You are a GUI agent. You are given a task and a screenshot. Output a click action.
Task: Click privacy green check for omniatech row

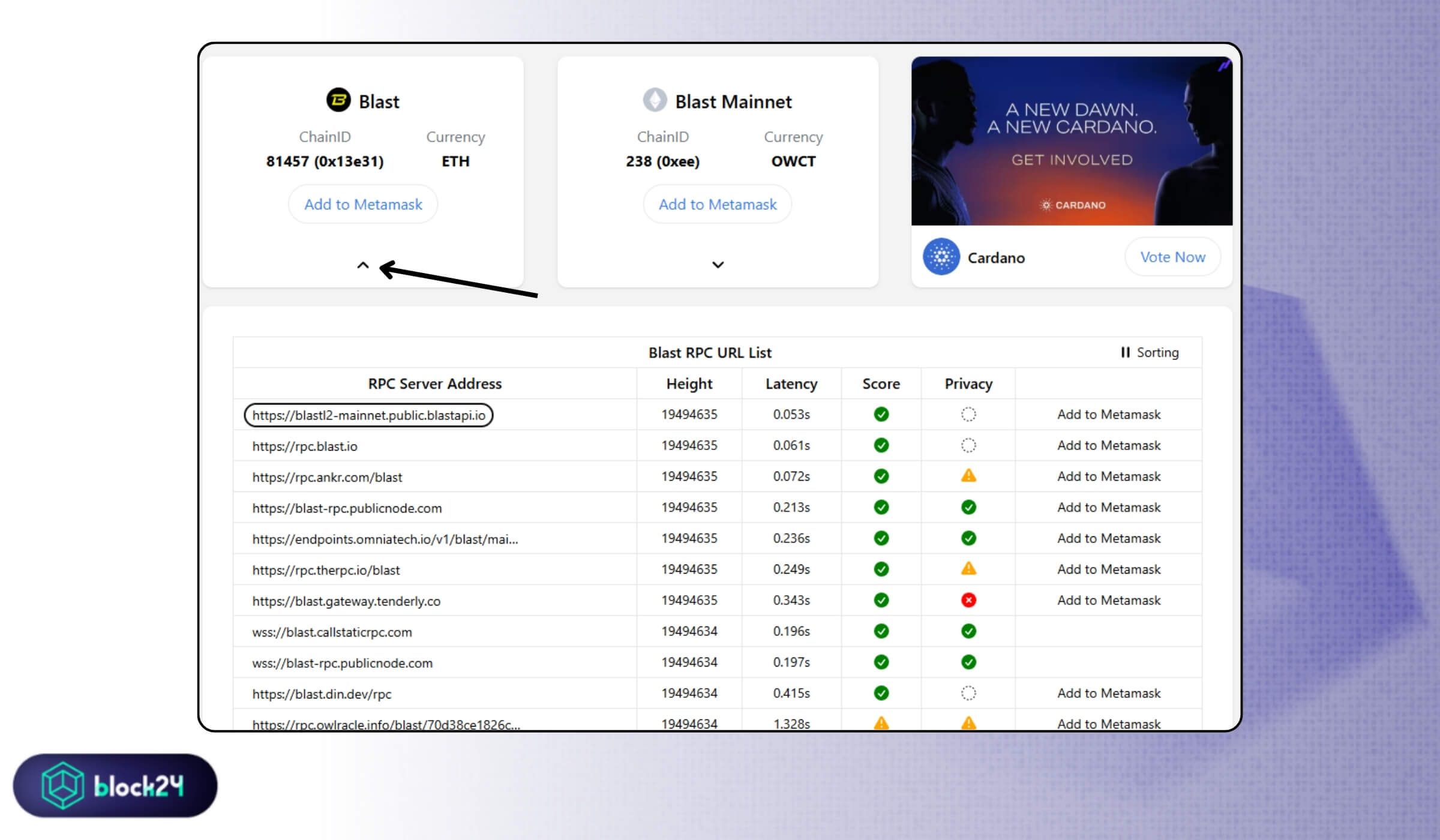coord(968,538)
